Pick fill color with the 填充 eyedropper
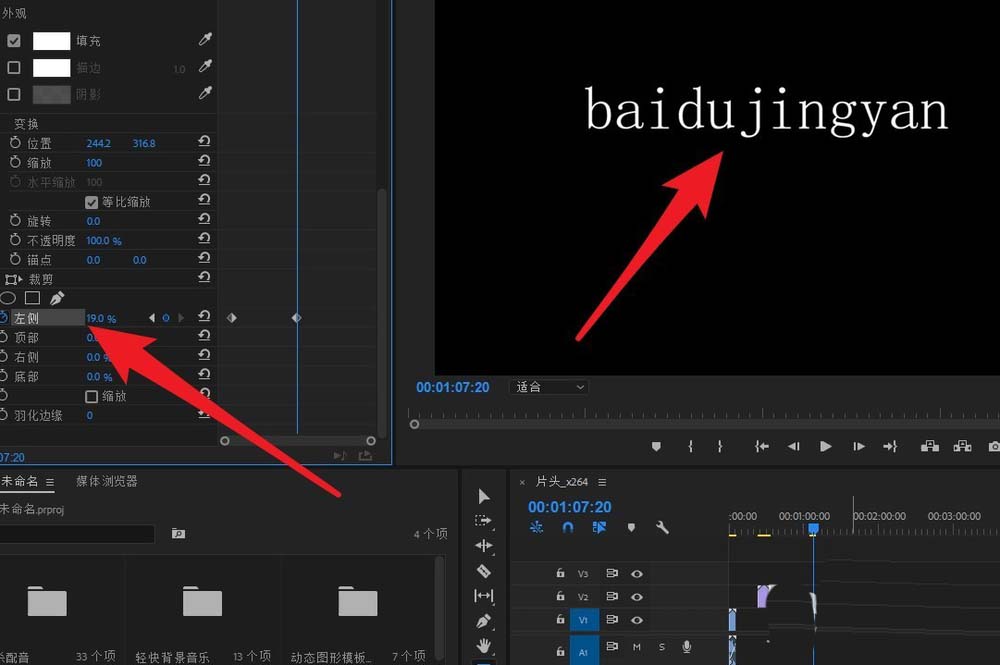 (x=205, y=40)
